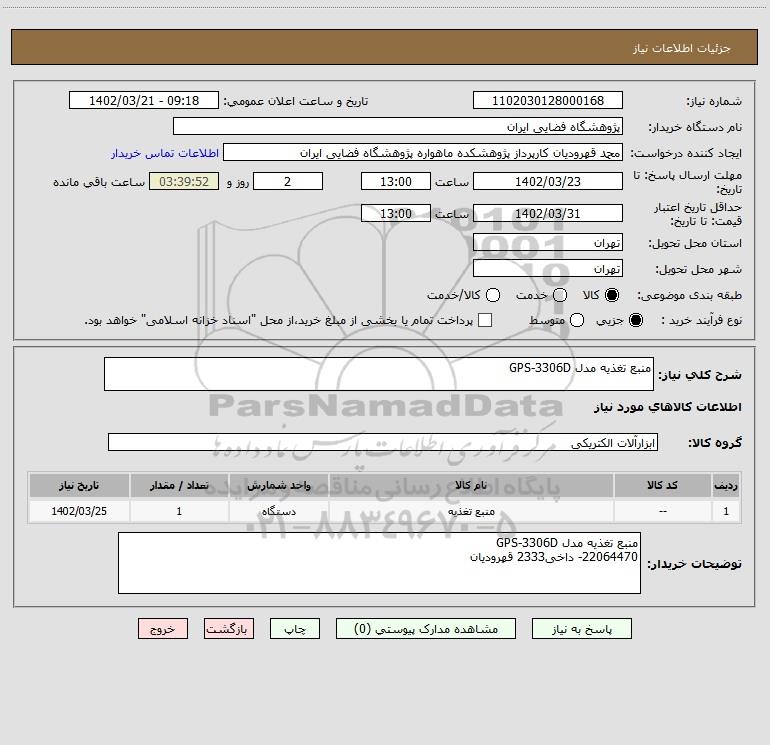Click the منبع تغذیه table cell
Screen dimensions: 770x745
tap(471, 511)
